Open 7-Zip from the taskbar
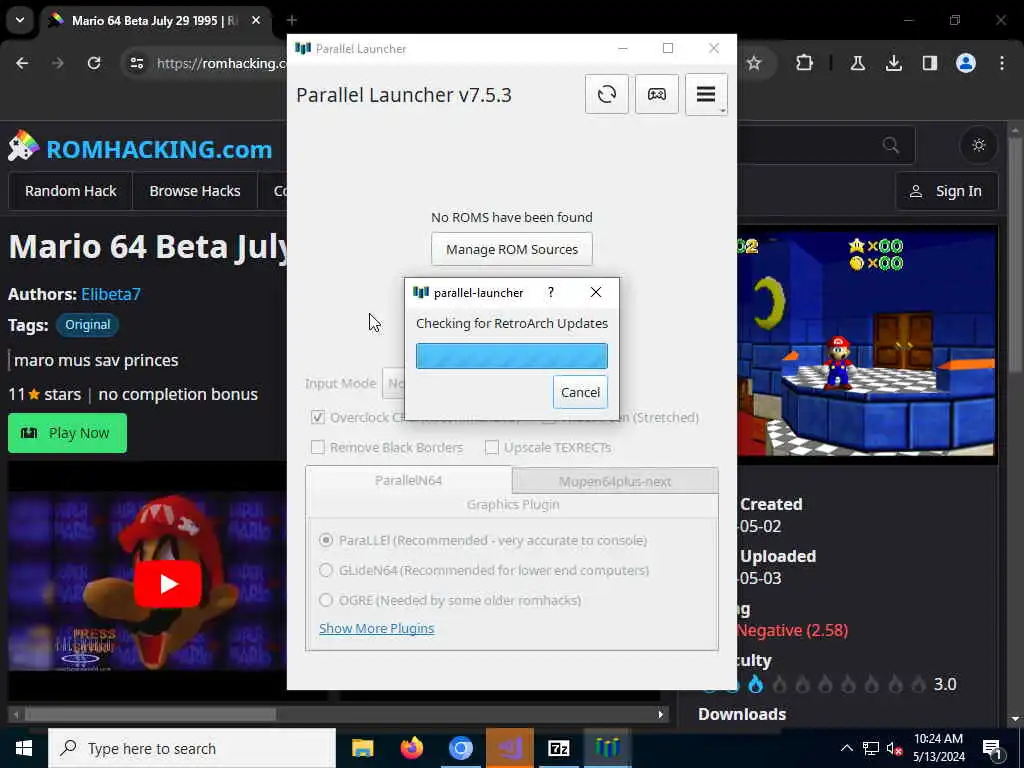Screen dimensions: 1024x768 [x=558, y=748]
